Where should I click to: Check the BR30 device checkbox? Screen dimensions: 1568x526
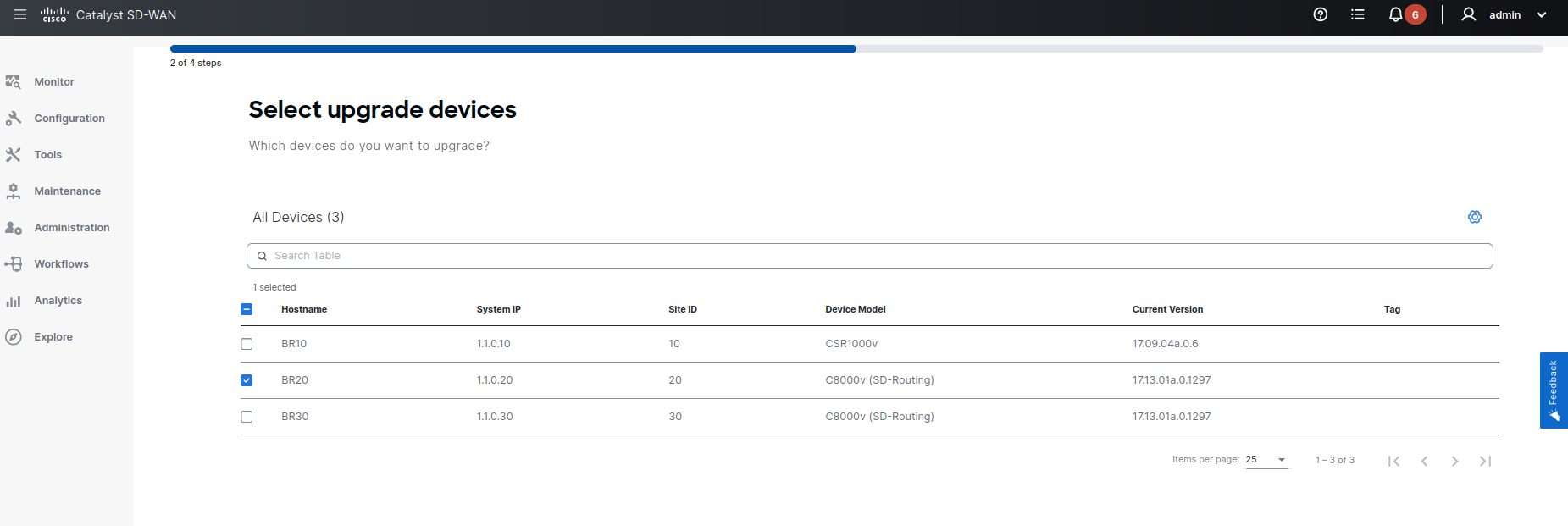pos(247,417)
